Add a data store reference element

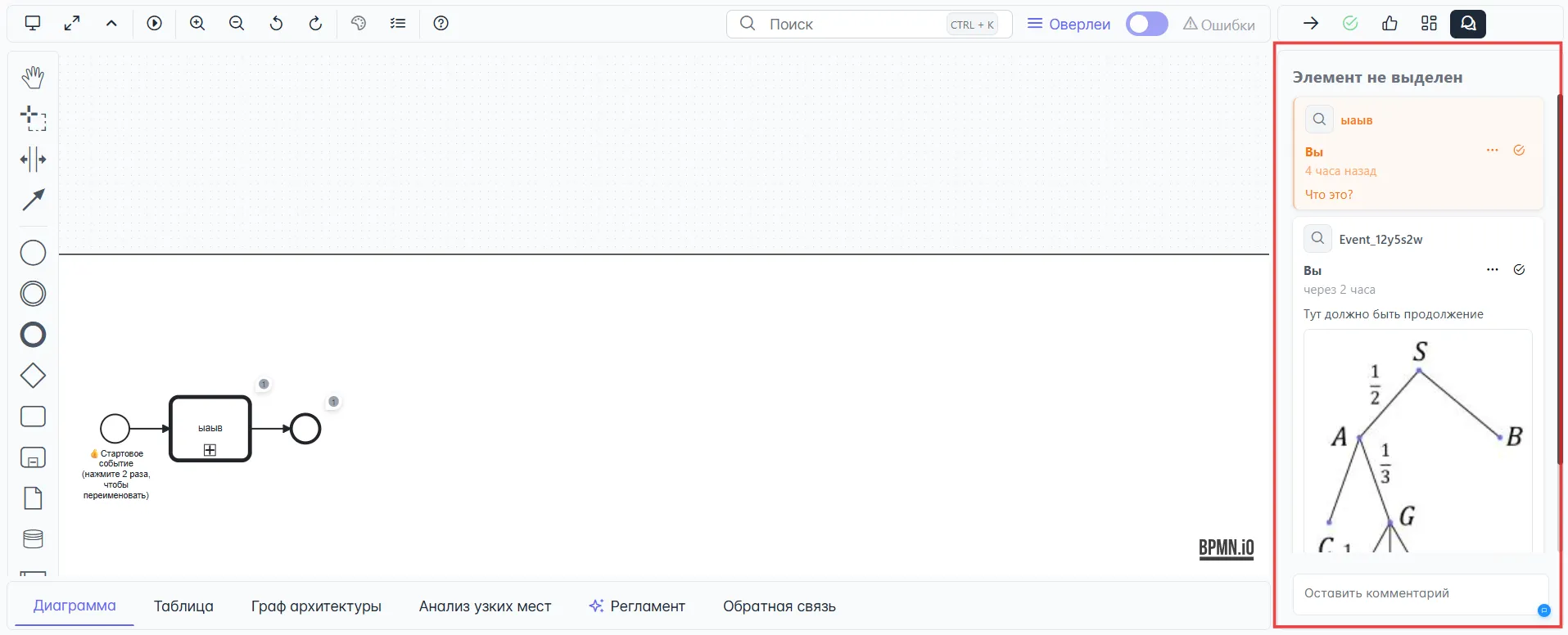(x=33, y=538)
